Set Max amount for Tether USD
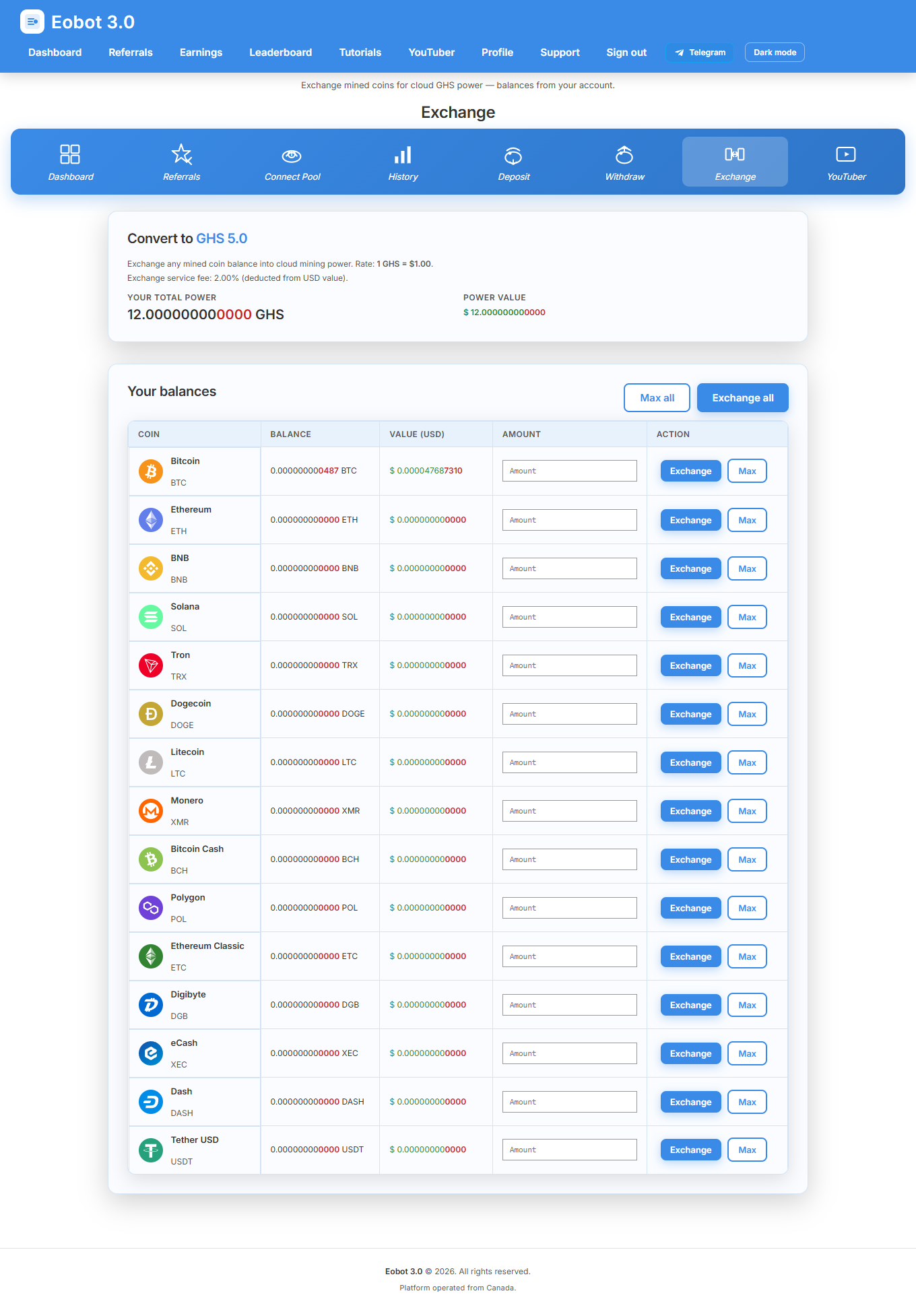Image resolution: width=916 pixels, height=1316 pixels. [x=747, y=1150]
